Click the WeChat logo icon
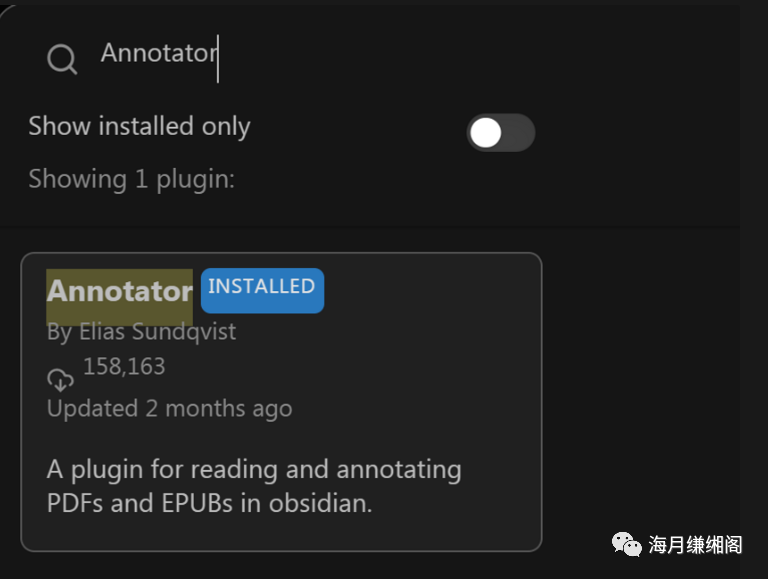 [626, 544]
